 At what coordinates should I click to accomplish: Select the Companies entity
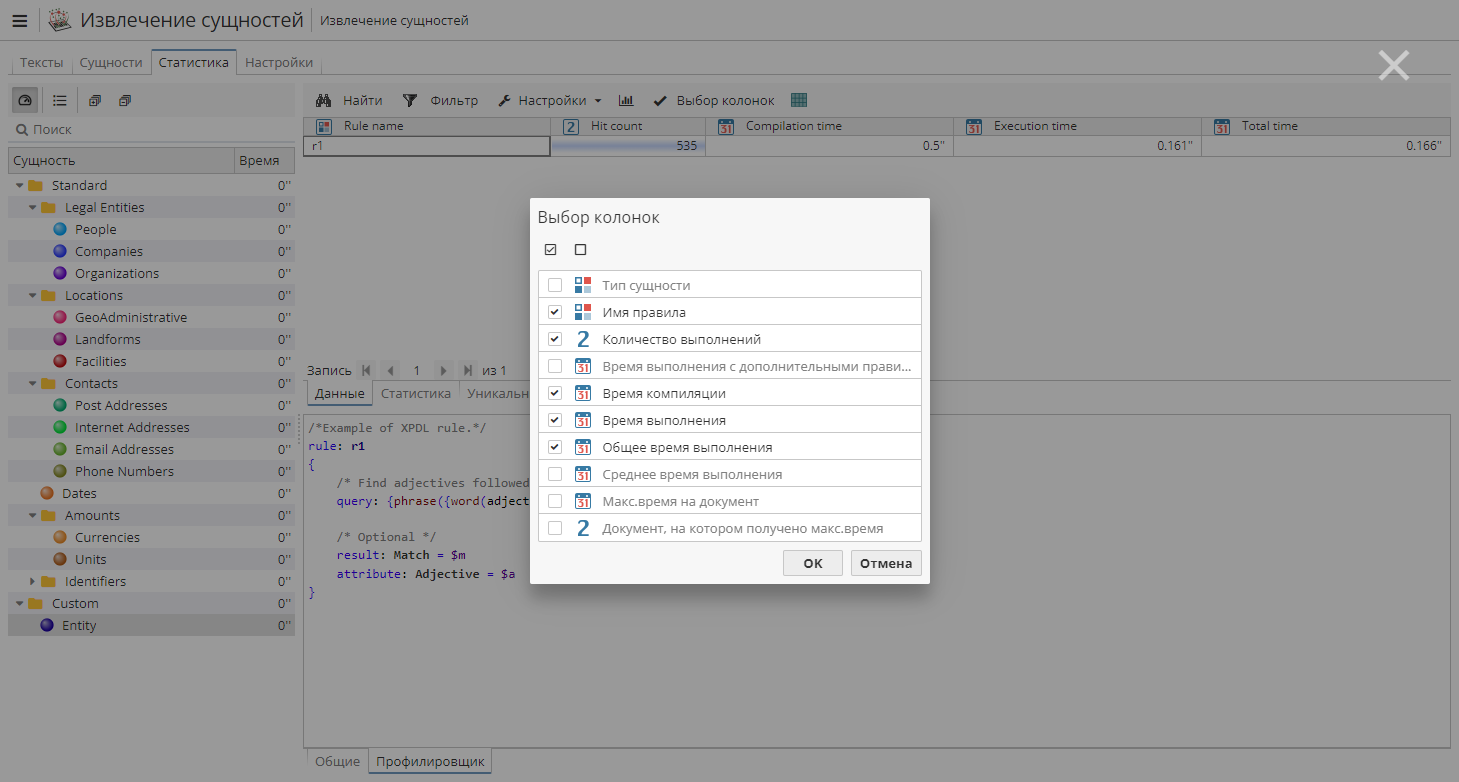click(x=151, y=251)
